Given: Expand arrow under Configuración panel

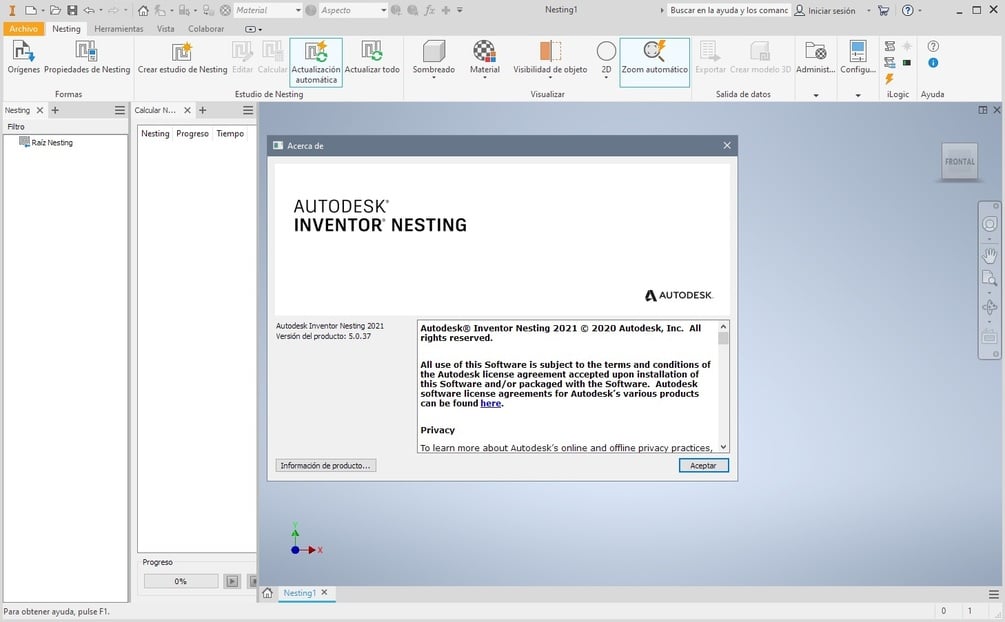Looking at the screenshot, I should [858, 95].
